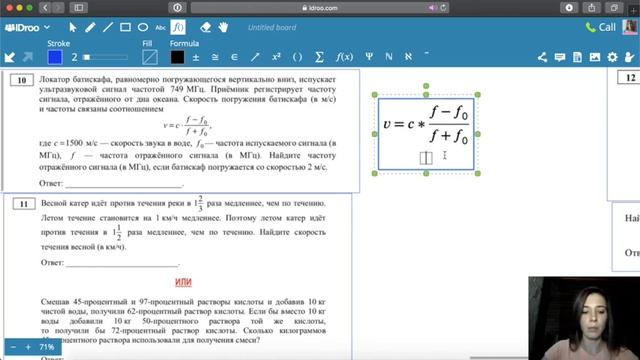Screen dimensions: 640x360
Task: Open the f(x) functions formula group
Action: pos(344,57)
